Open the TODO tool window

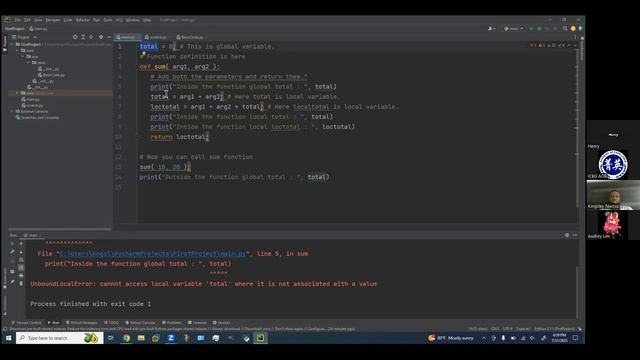pyautogui.click(x=111, y=323)
